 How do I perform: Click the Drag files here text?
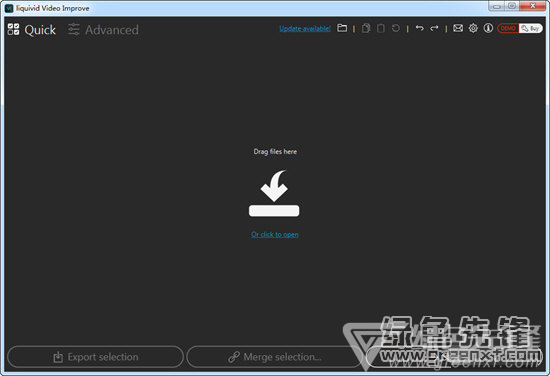pyautogui.click(x=275, y=152)
